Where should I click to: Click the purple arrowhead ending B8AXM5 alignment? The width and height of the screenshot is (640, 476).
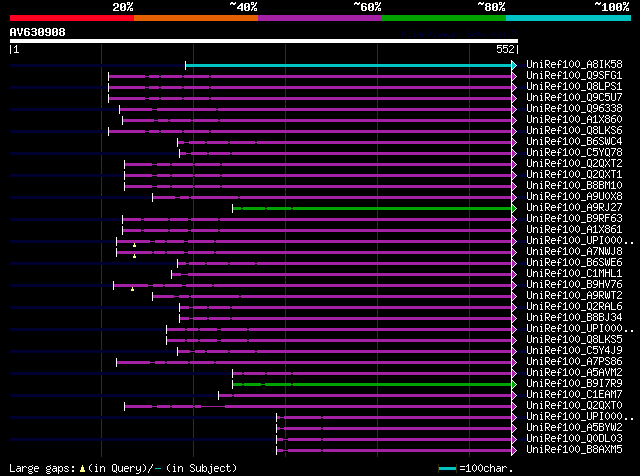514,451
